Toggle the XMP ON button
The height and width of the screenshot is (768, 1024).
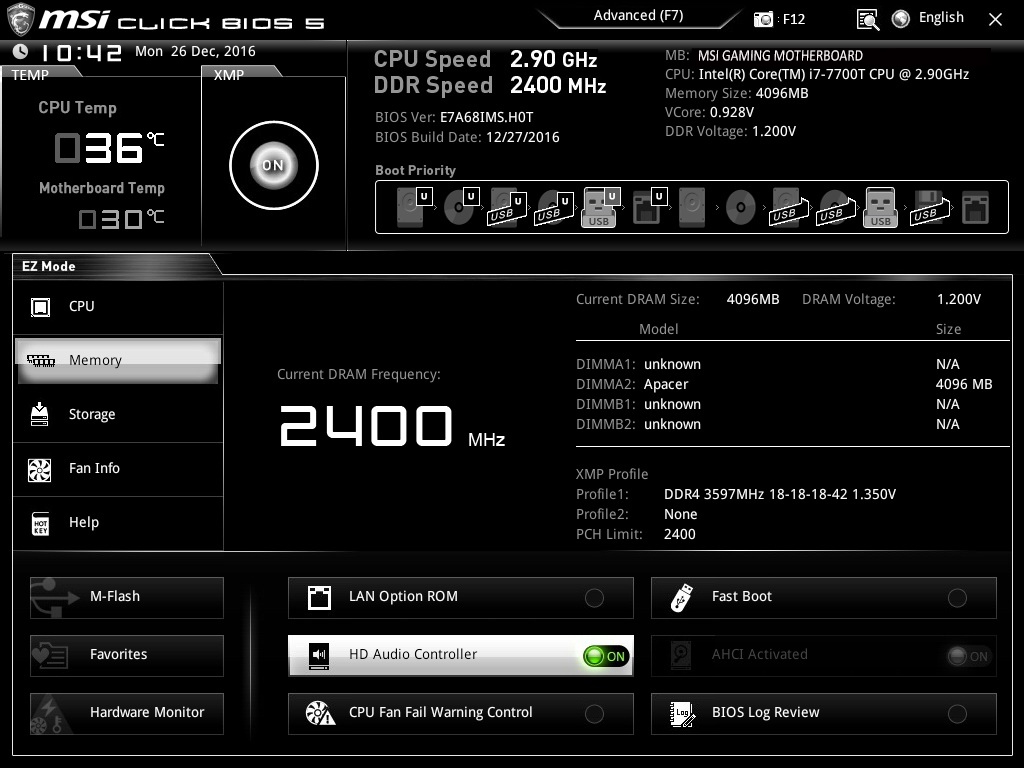(273, 166)
